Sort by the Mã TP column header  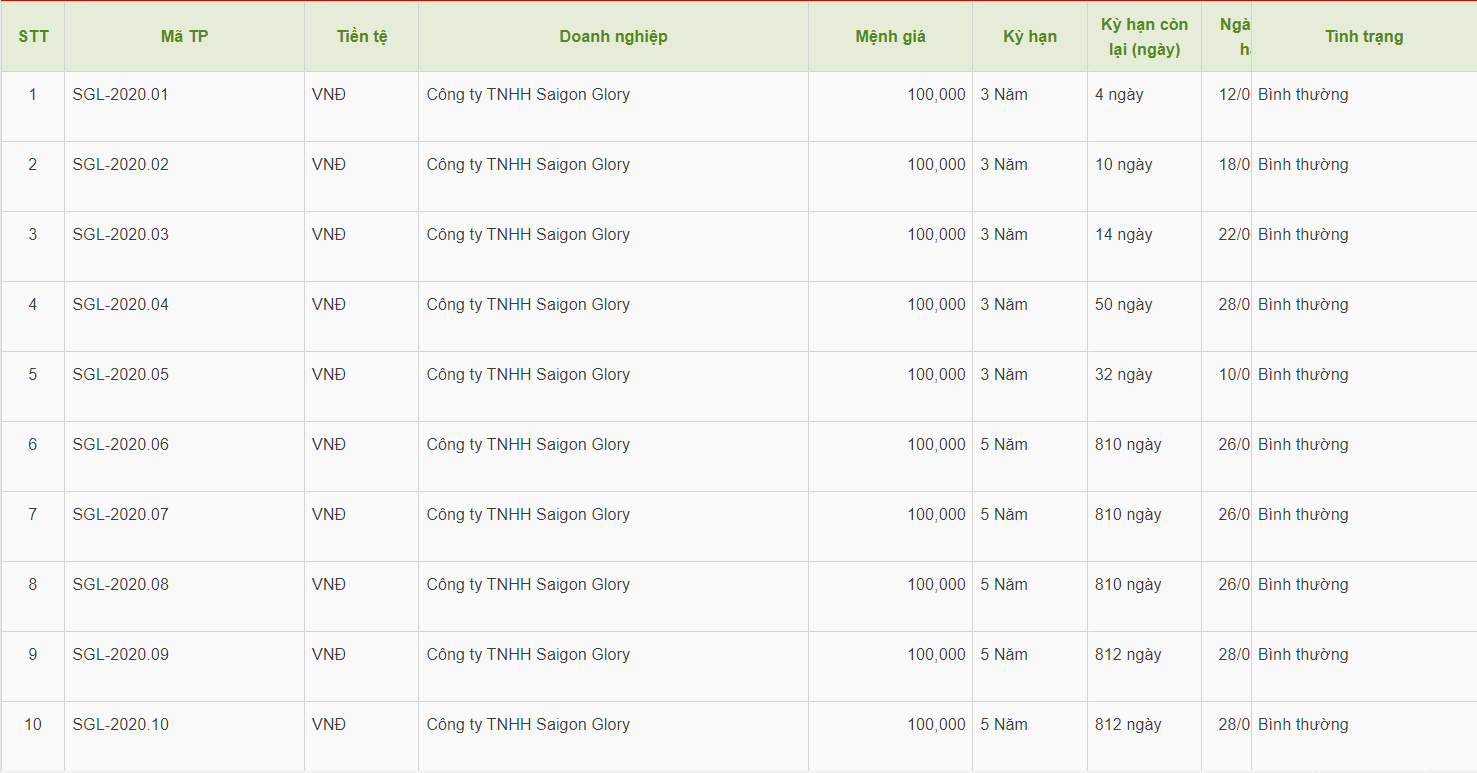tap(184, 37)
